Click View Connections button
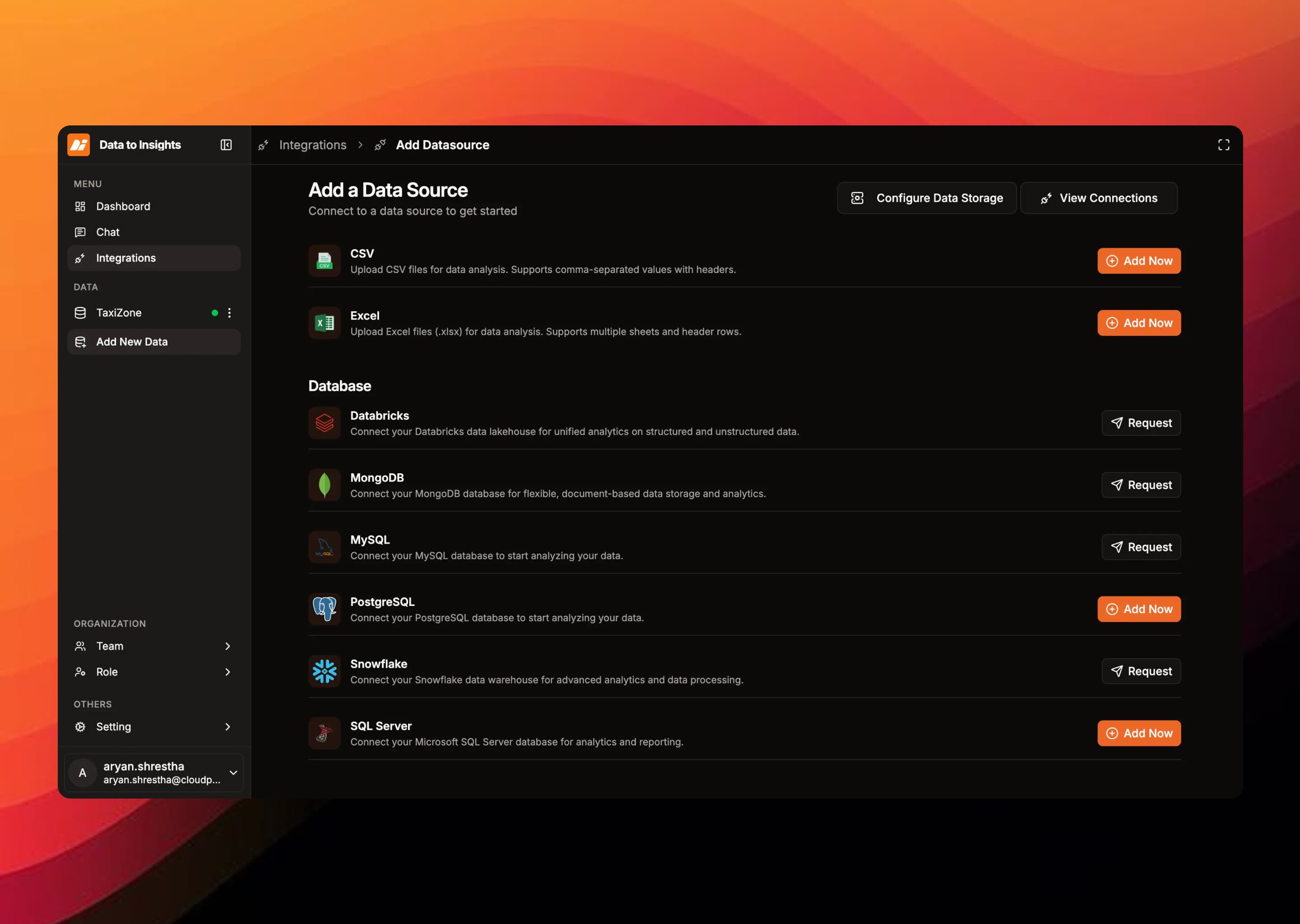The height and width of the screenshot is (924, 1300). click(1099, 198)
